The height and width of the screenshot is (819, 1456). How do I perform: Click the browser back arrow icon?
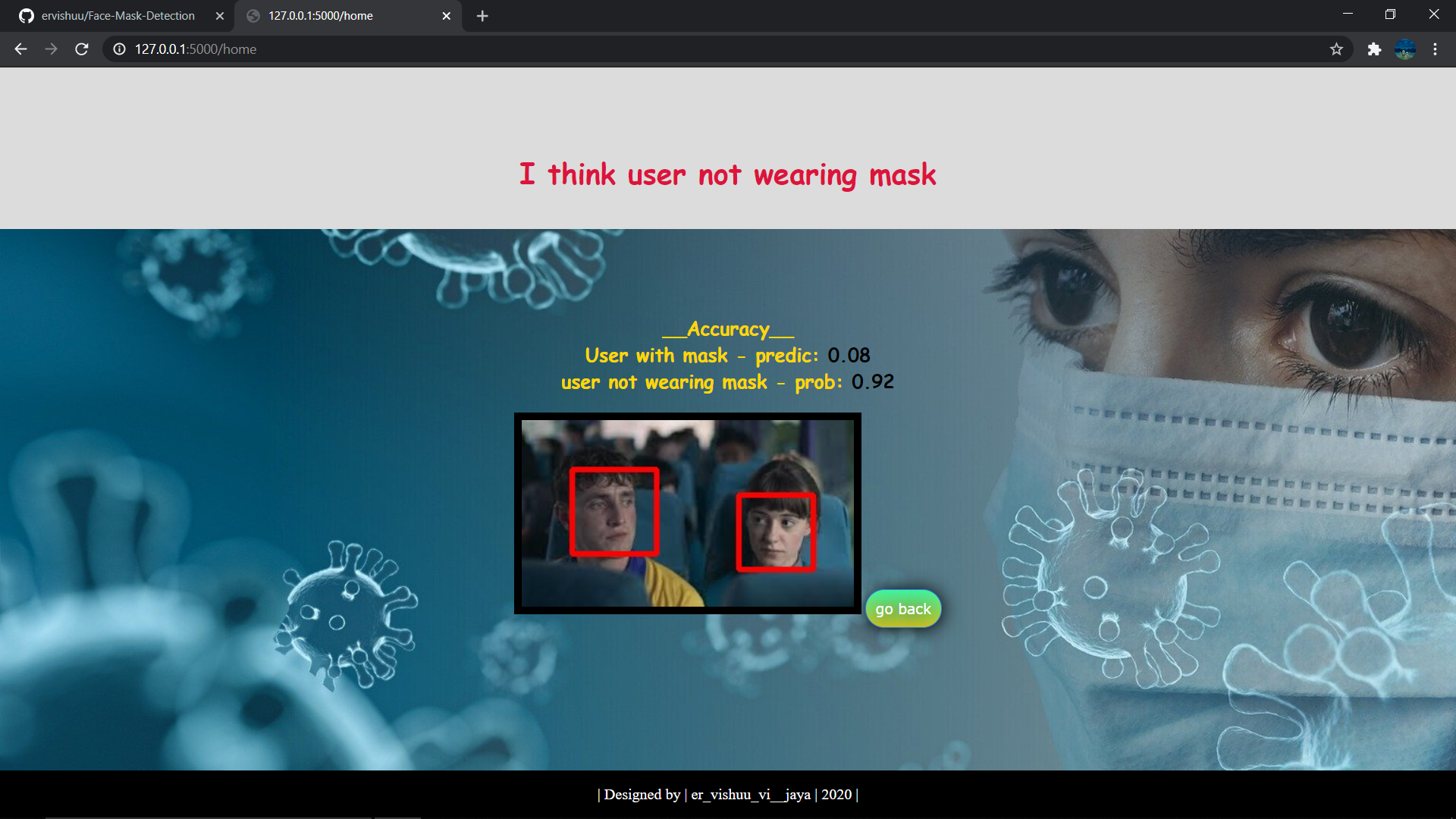click(x=20, y=49)
